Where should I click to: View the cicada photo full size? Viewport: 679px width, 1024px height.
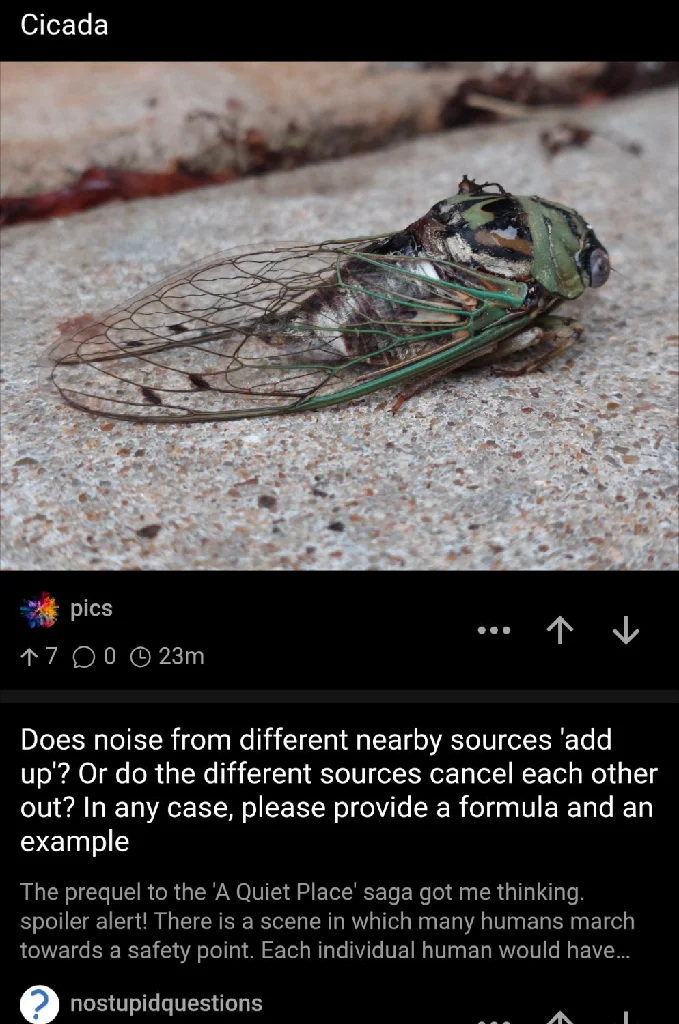click(x=340, y=316)
